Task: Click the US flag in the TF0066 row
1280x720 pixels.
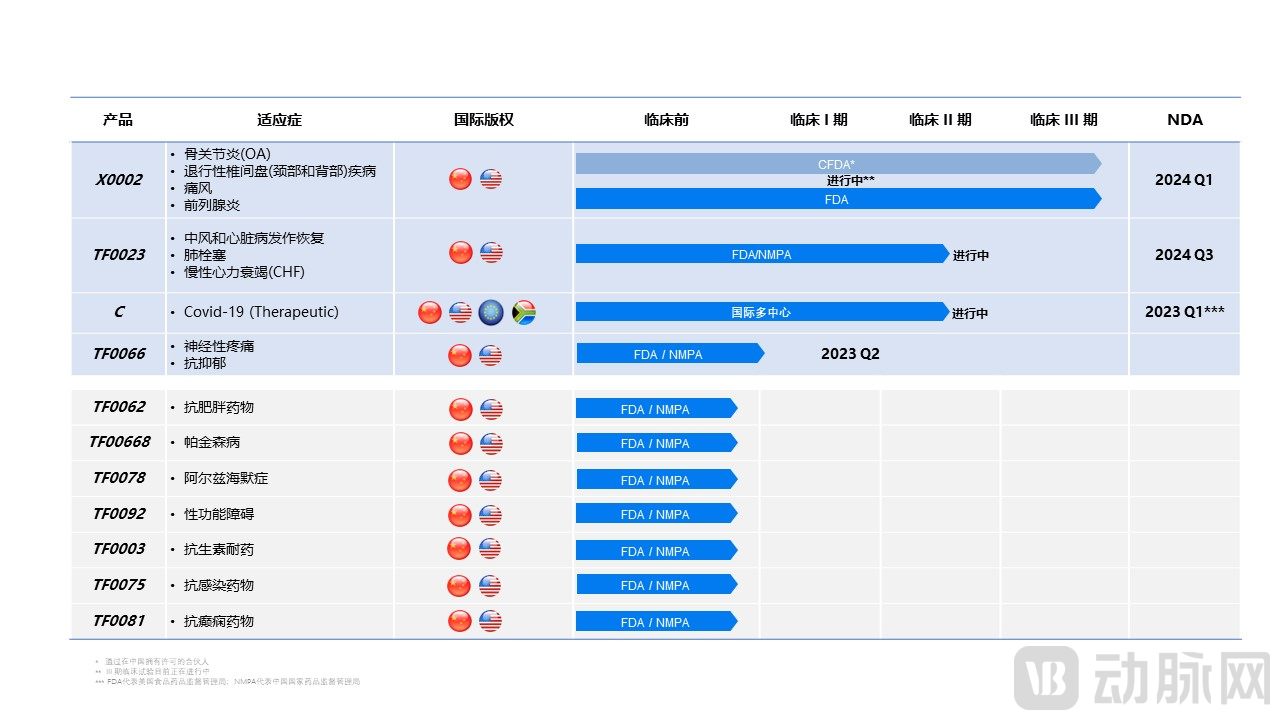Action: 490,354
